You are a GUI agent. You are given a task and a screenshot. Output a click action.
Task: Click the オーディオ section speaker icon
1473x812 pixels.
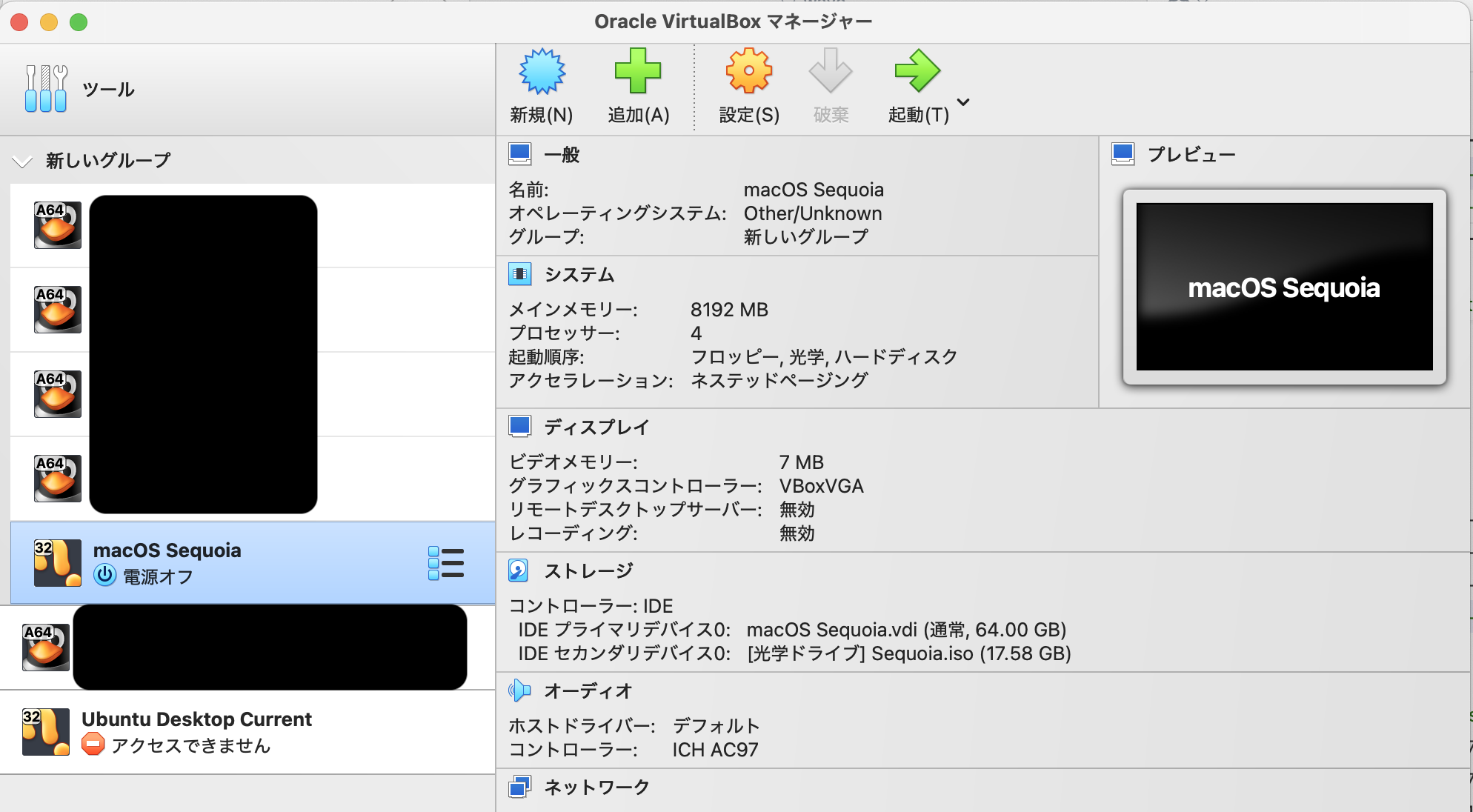tap(520, 690)
